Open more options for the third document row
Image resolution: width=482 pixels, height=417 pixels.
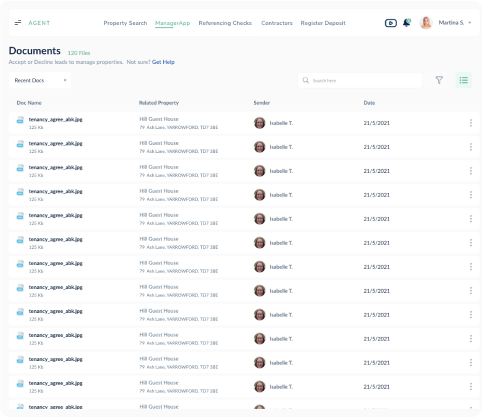[x=471, y=171]
